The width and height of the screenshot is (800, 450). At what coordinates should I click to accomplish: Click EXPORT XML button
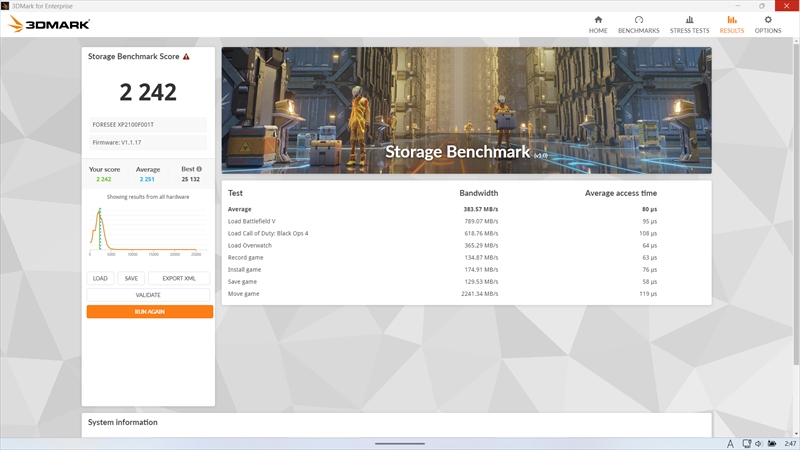(179, 279)
